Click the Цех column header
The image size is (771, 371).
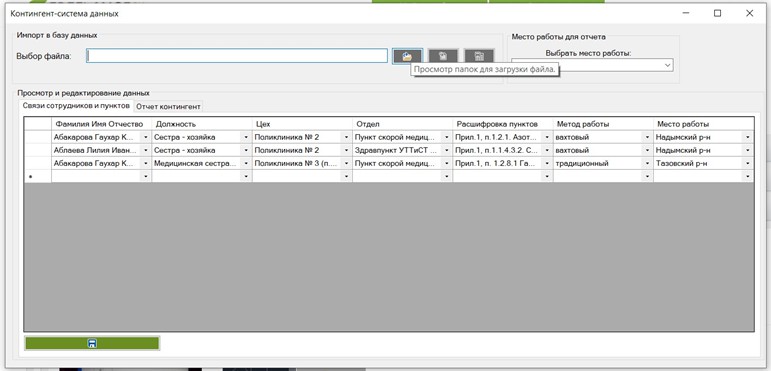pos(302,124)
